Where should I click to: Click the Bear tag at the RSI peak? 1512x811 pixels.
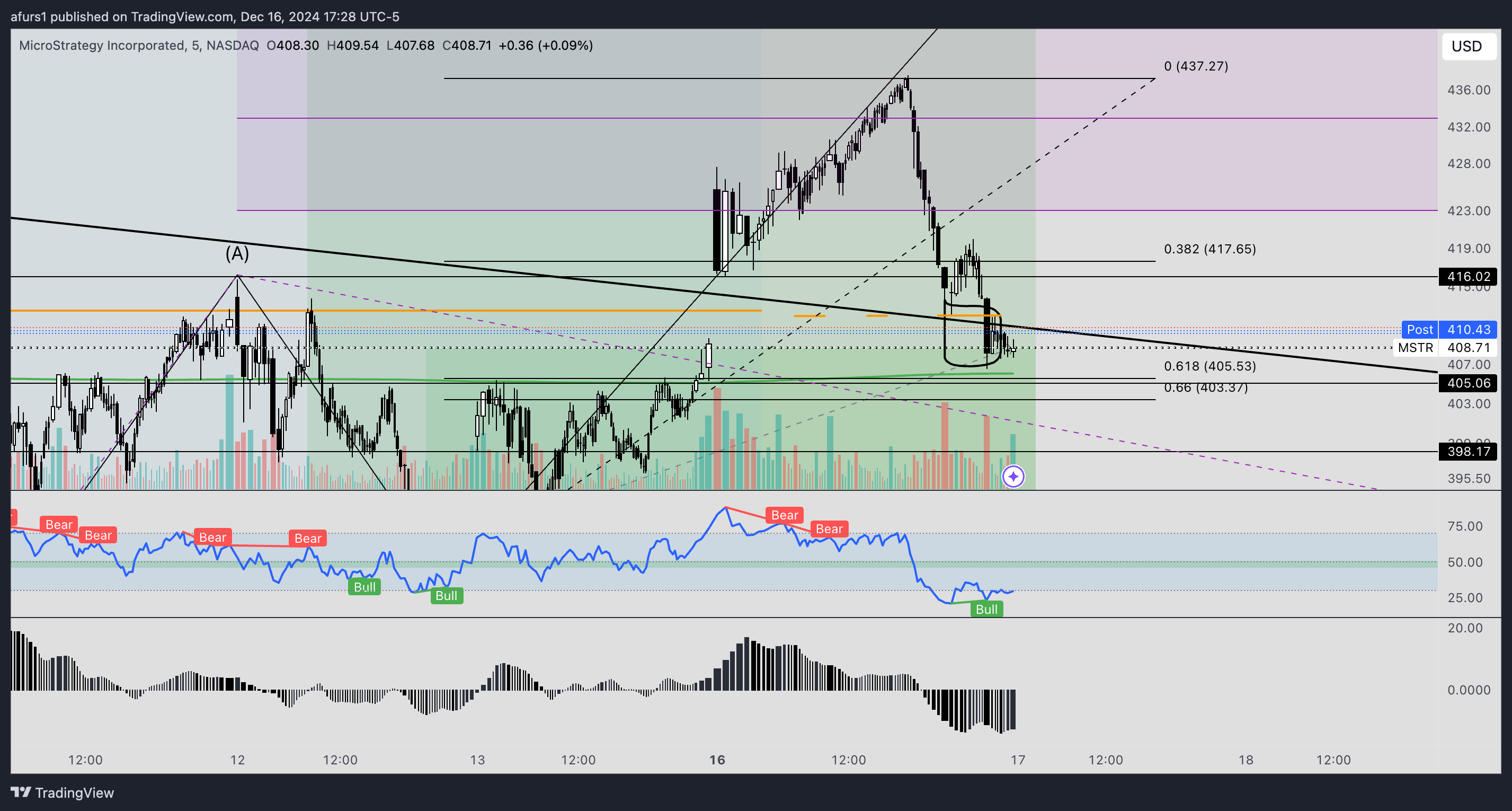click(784, 516)
